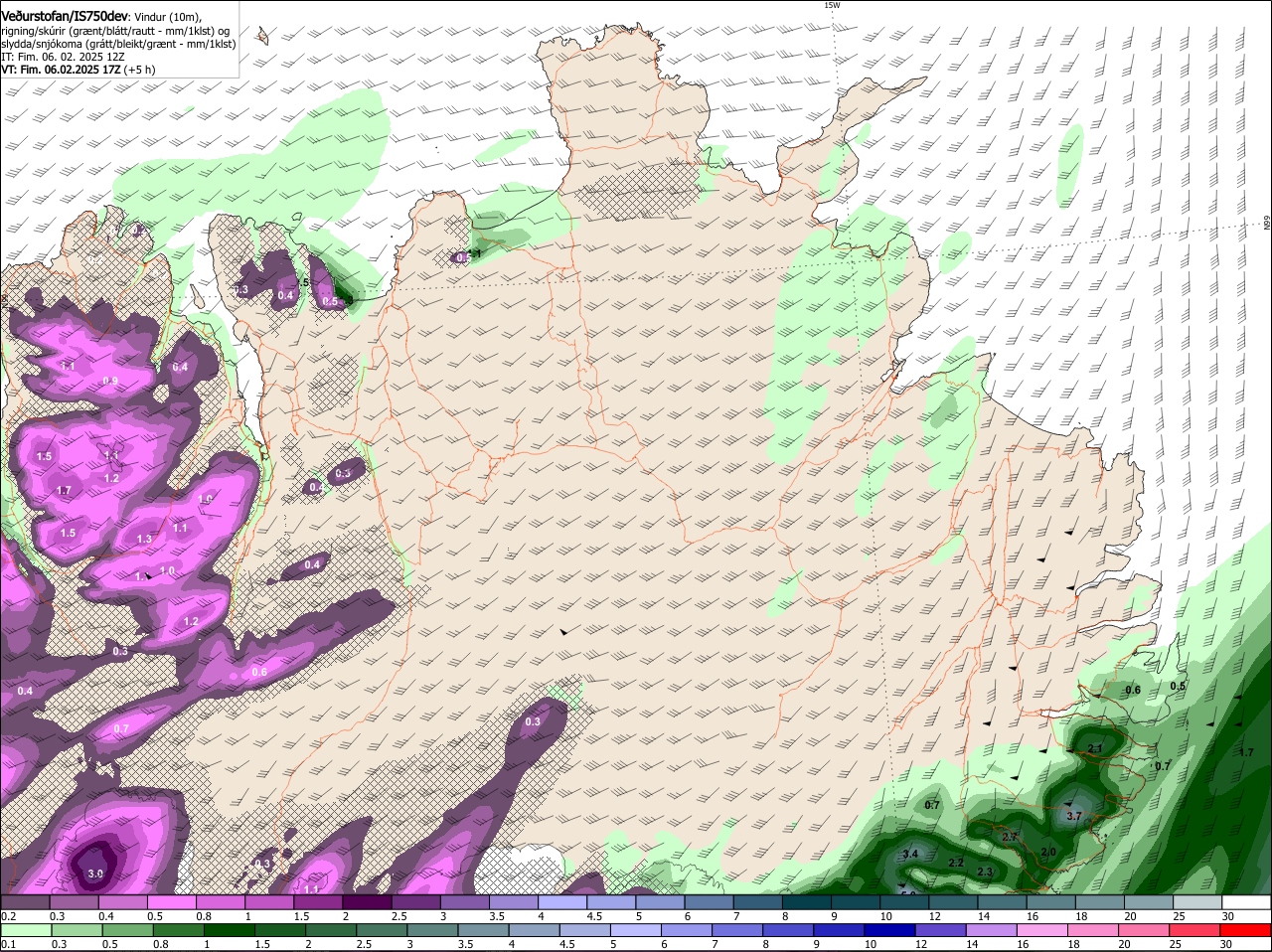Select the 'Vindur (10m)' wind label
Image resolution: width=1272 pixels, height=952 pixels.
coord(167,17)
